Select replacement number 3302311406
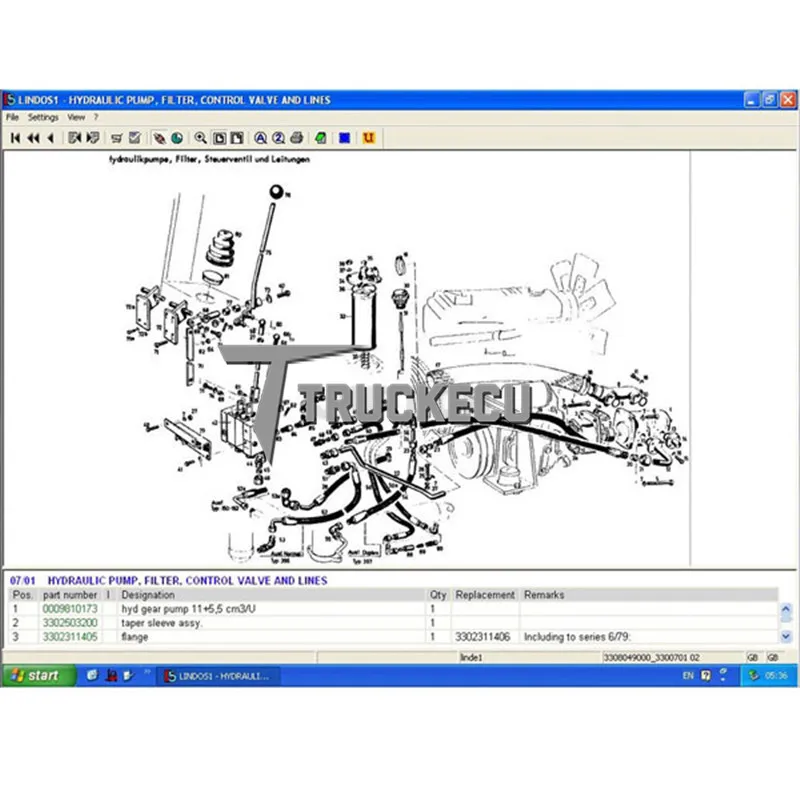The height and width of the screenshot is (800, 800). pos(483,637)
